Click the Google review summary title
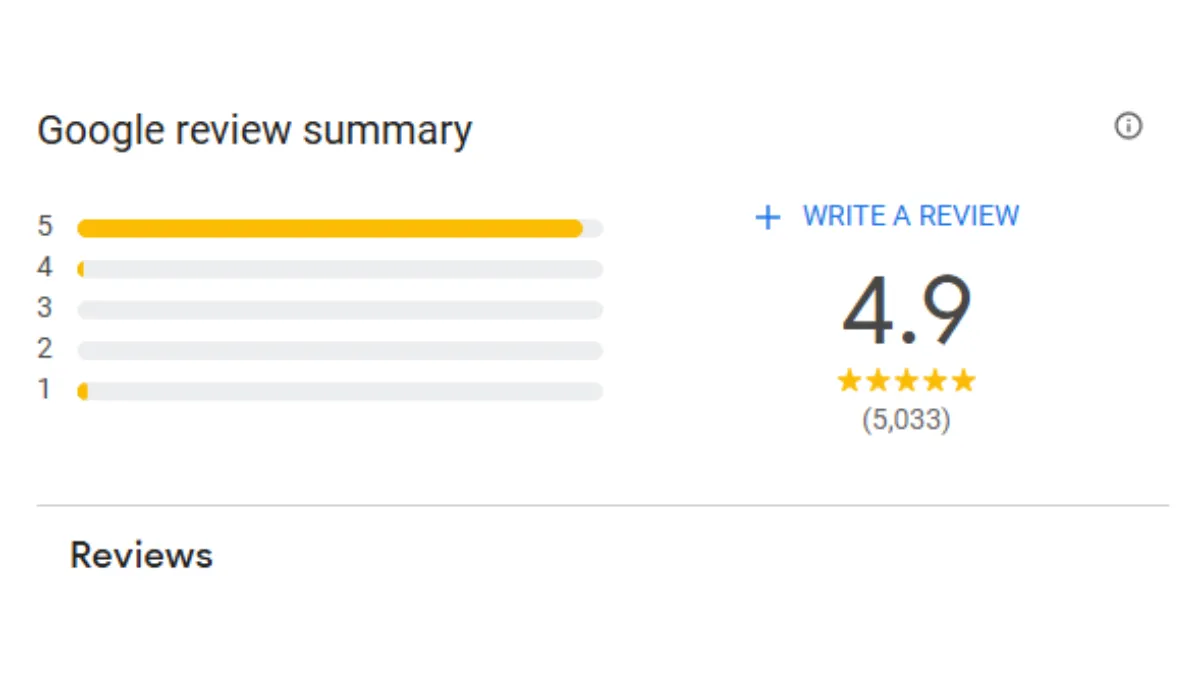 click(254, 132)
